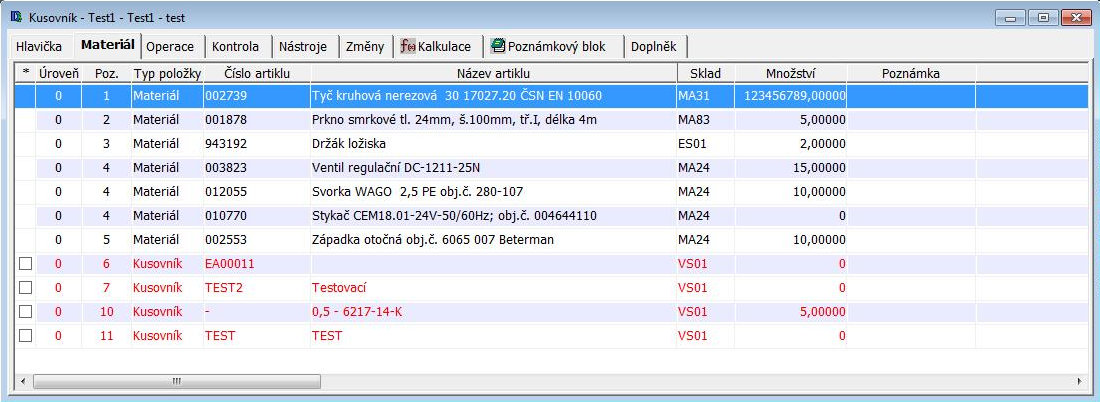Click the Kusovník window title icon
This screenshot has height=402, width=1100.
click(16, 17)
